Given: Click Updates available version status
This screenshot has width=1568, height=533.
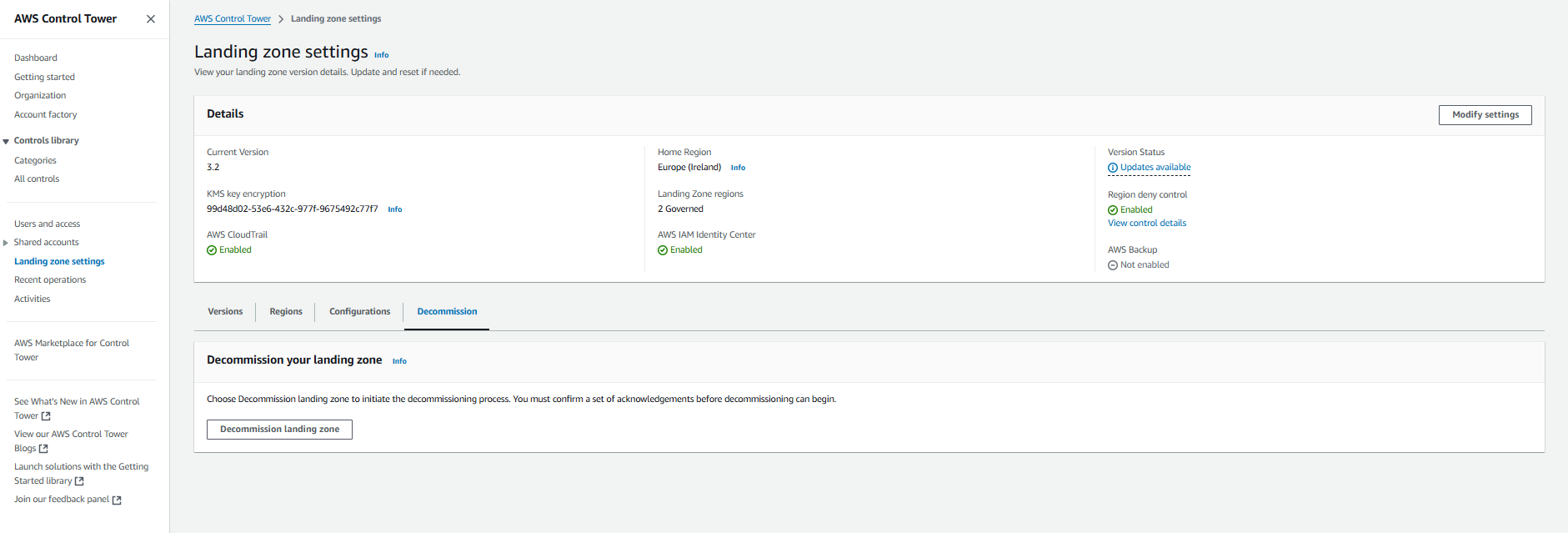Looking at the screenshot, I should point(1155,167).
